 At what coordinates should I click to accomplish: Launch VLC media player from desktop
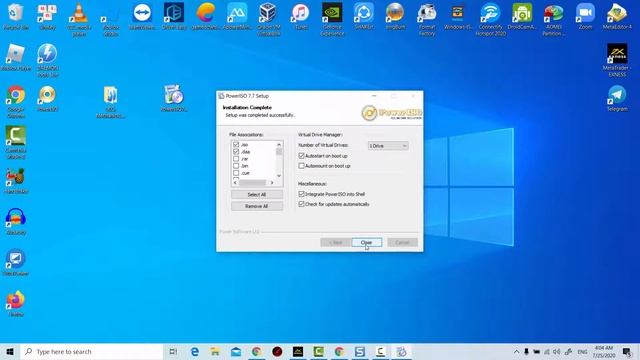point(79,19)
